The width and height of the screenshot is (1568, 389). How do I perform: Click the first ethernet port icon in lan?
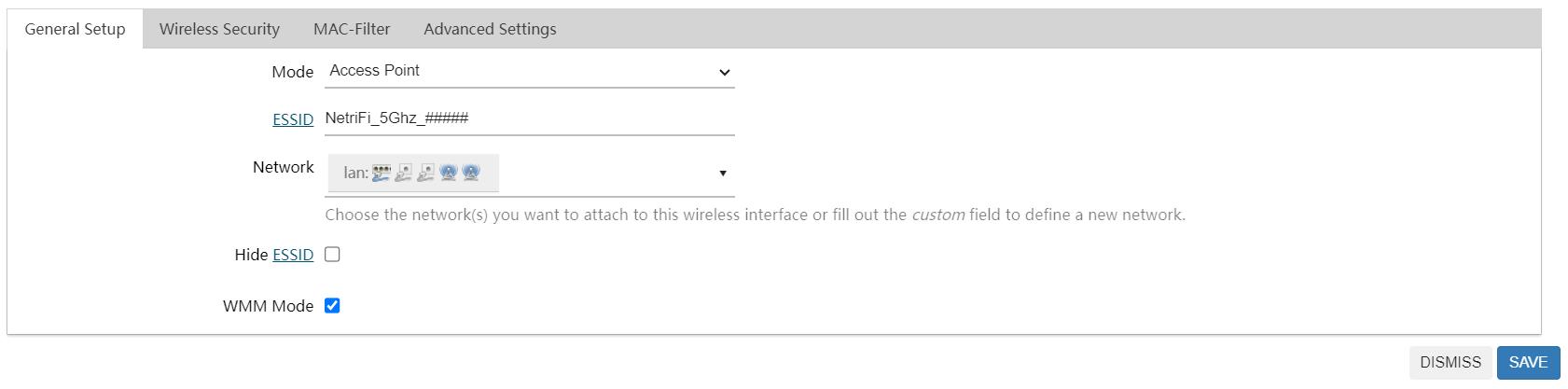(403, 173)
